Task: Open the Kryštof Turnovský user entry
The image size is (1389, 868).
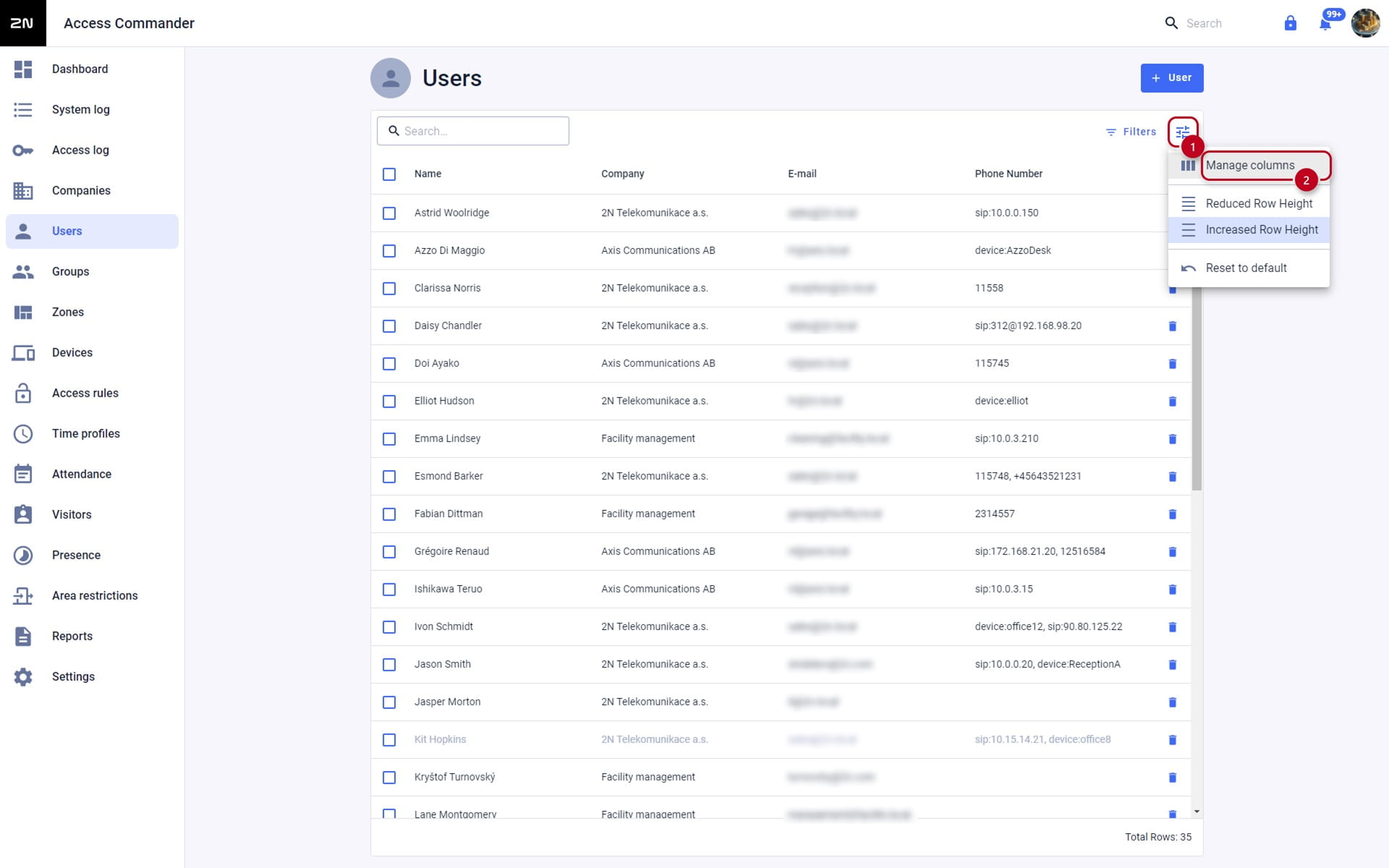Action: click(454, 777)
